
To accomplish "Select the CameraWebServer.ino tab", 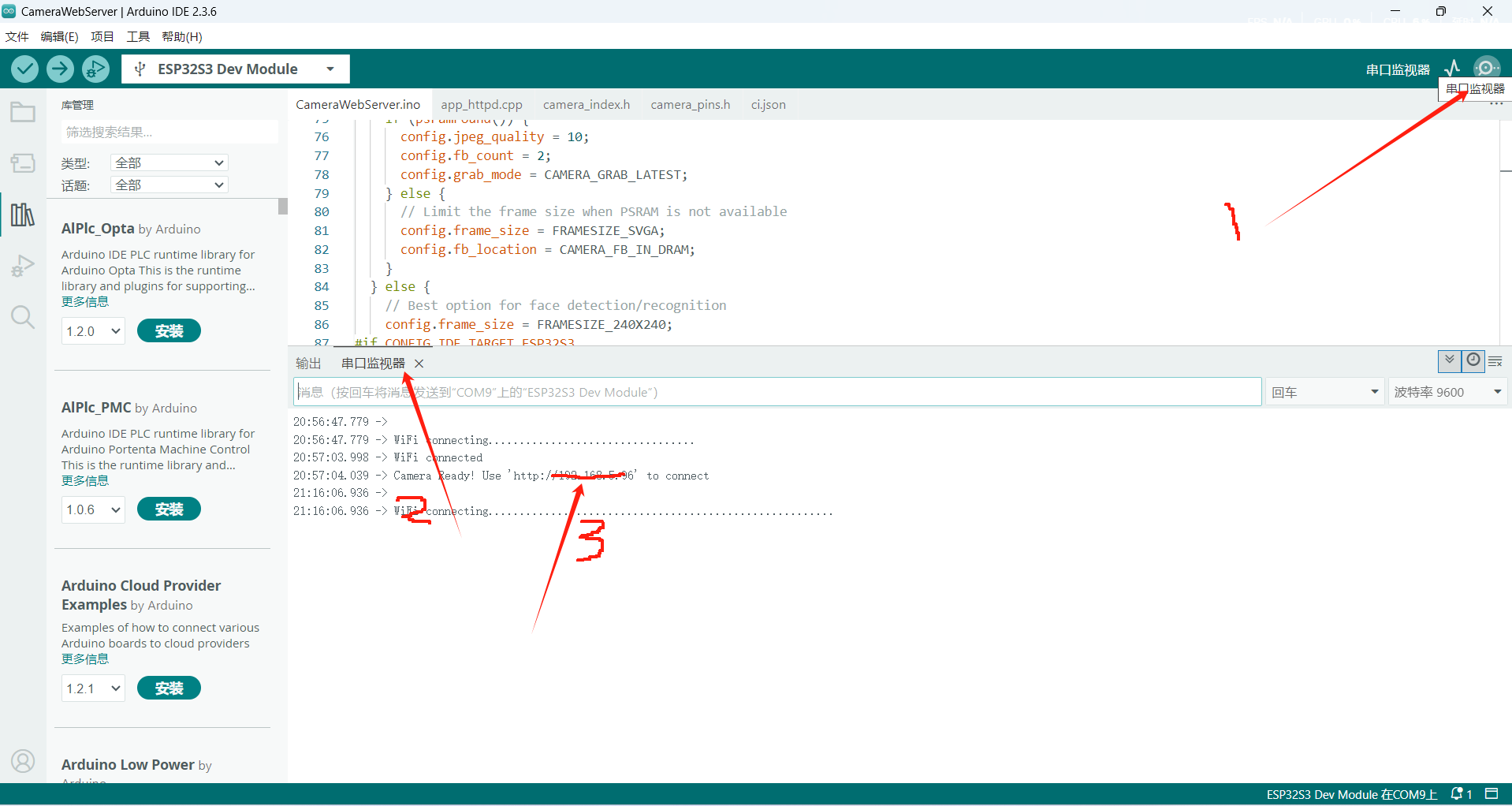I will pyautogui.click(x=358, y=104).
